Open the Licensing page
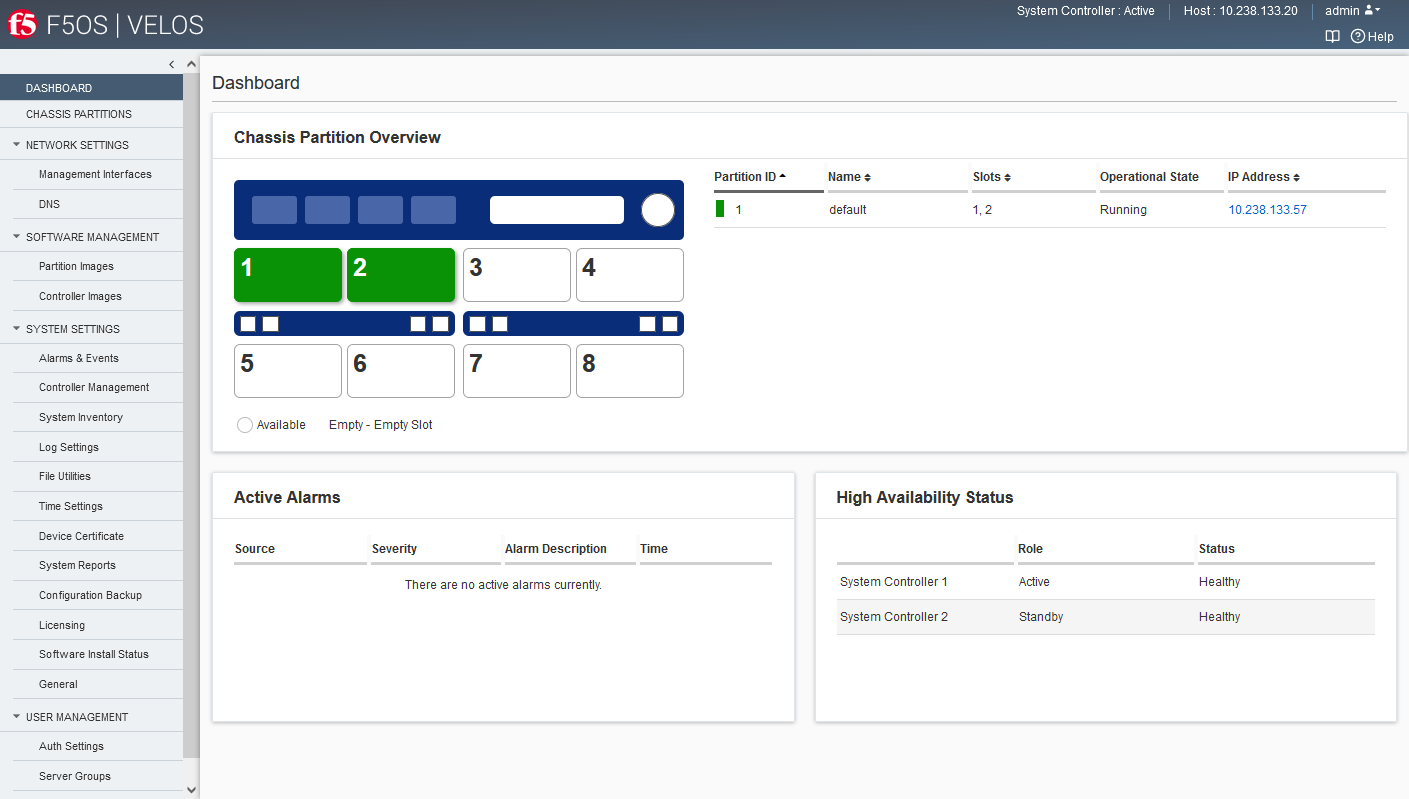The height and width of the screenshot is (799, 1409). [x=62, y=625]
